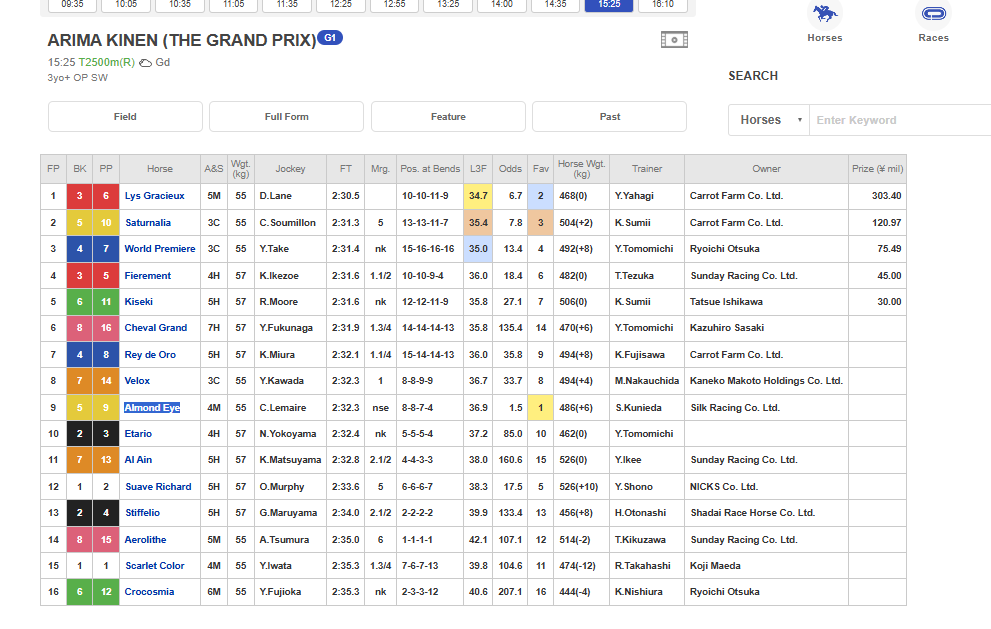Open the World Premiere horse link
Screen dimensions: 991x629
tap(160, 248)
